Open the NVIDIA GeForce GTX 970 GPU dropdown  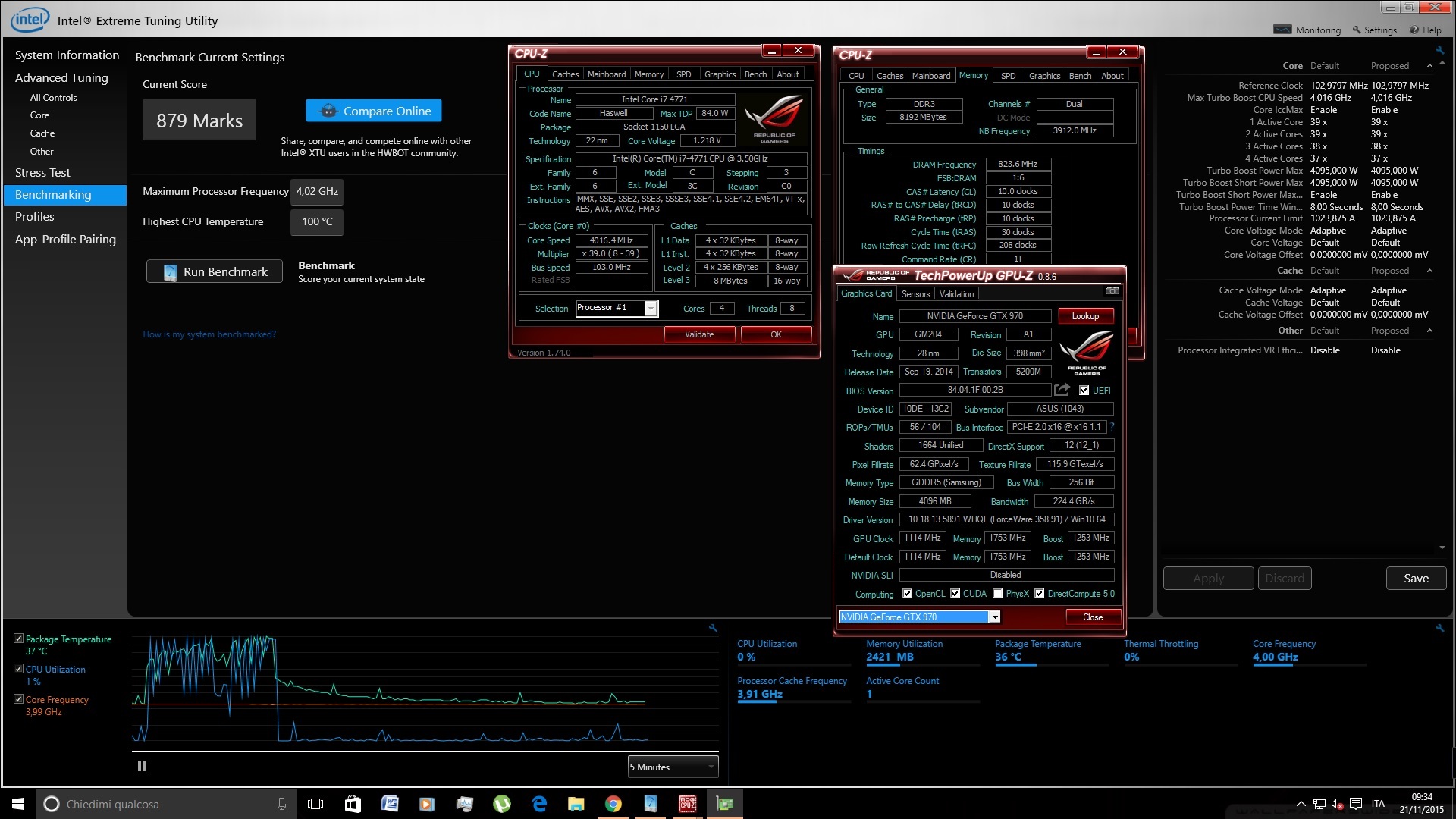[994, 617]
